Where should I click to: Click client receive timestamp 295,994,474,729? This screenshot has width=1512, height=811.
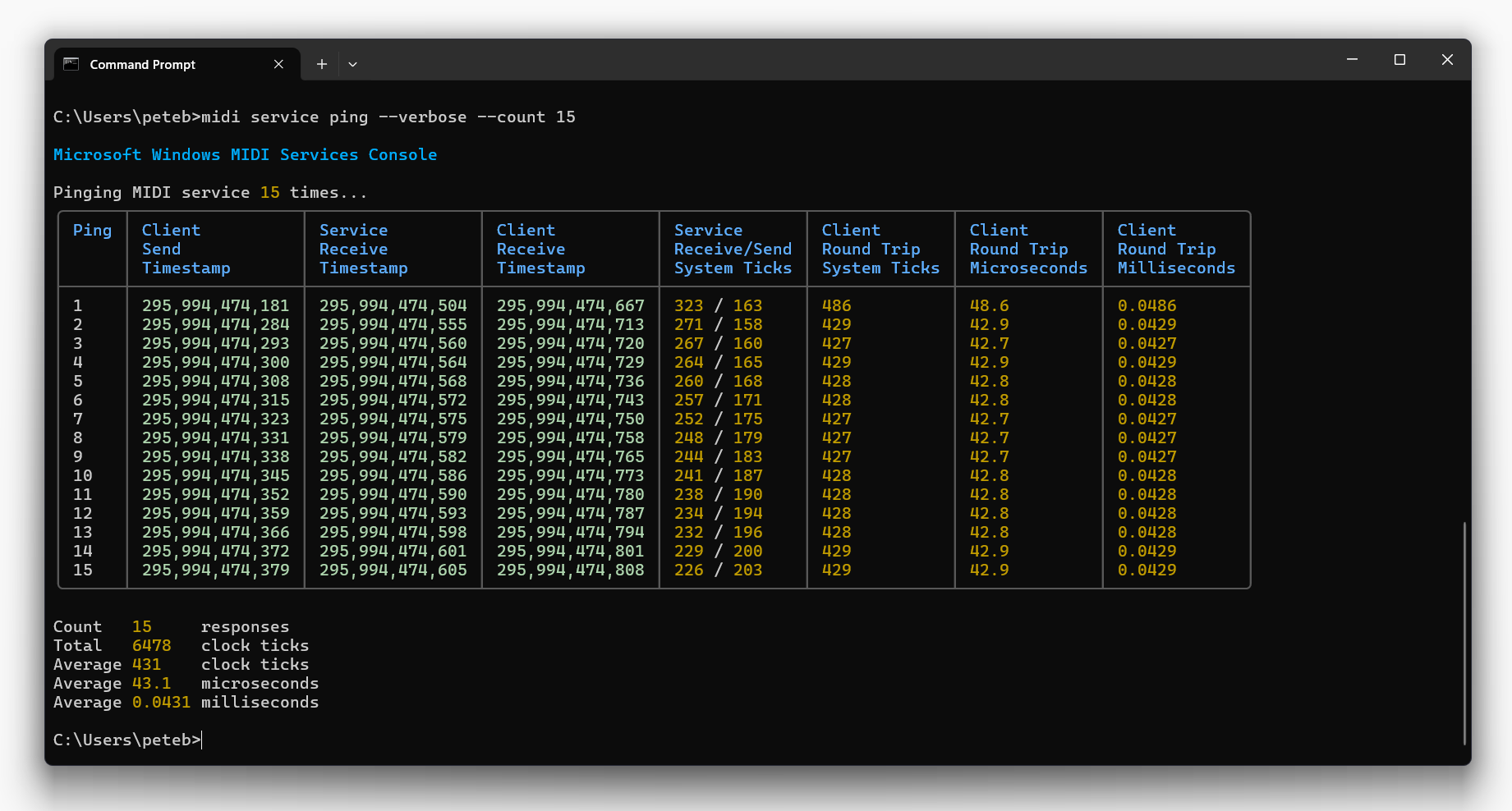click(571, 363)
